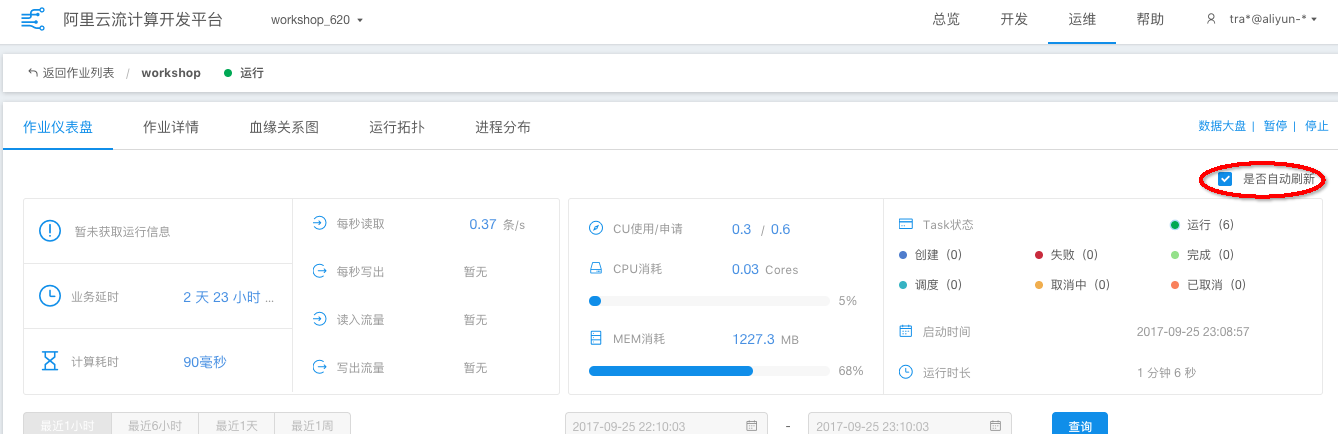
Task: Click the CPU 5% progress bar
Action: tap(709, 300)
